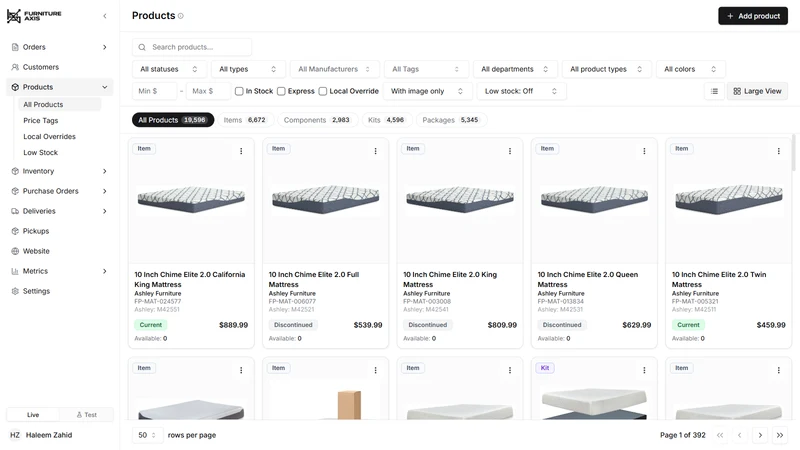Go to the next page

pyautogui.click(x=760, y=435)
